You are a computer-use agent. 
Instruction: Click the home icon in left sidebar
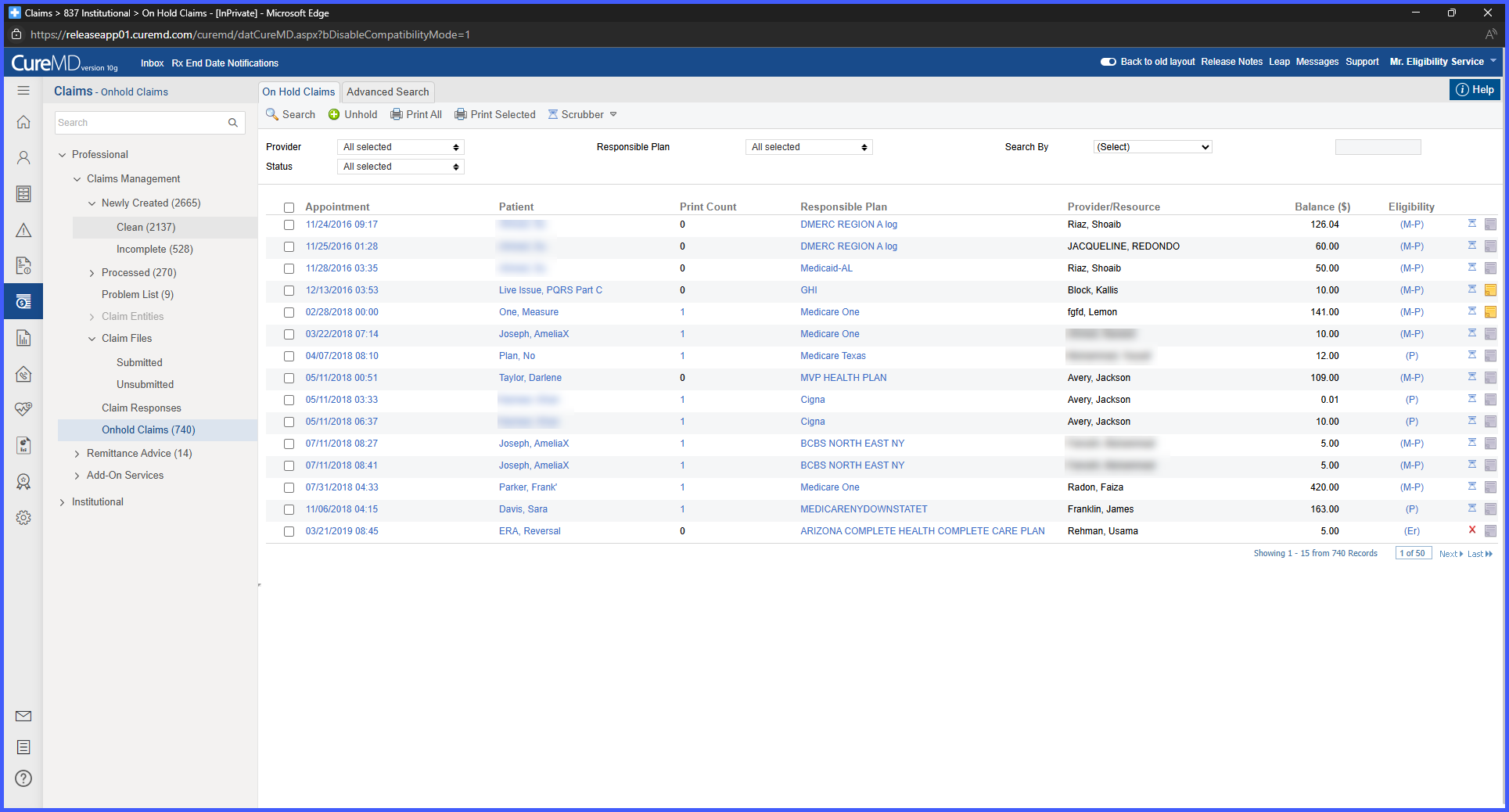click(23, 122)
